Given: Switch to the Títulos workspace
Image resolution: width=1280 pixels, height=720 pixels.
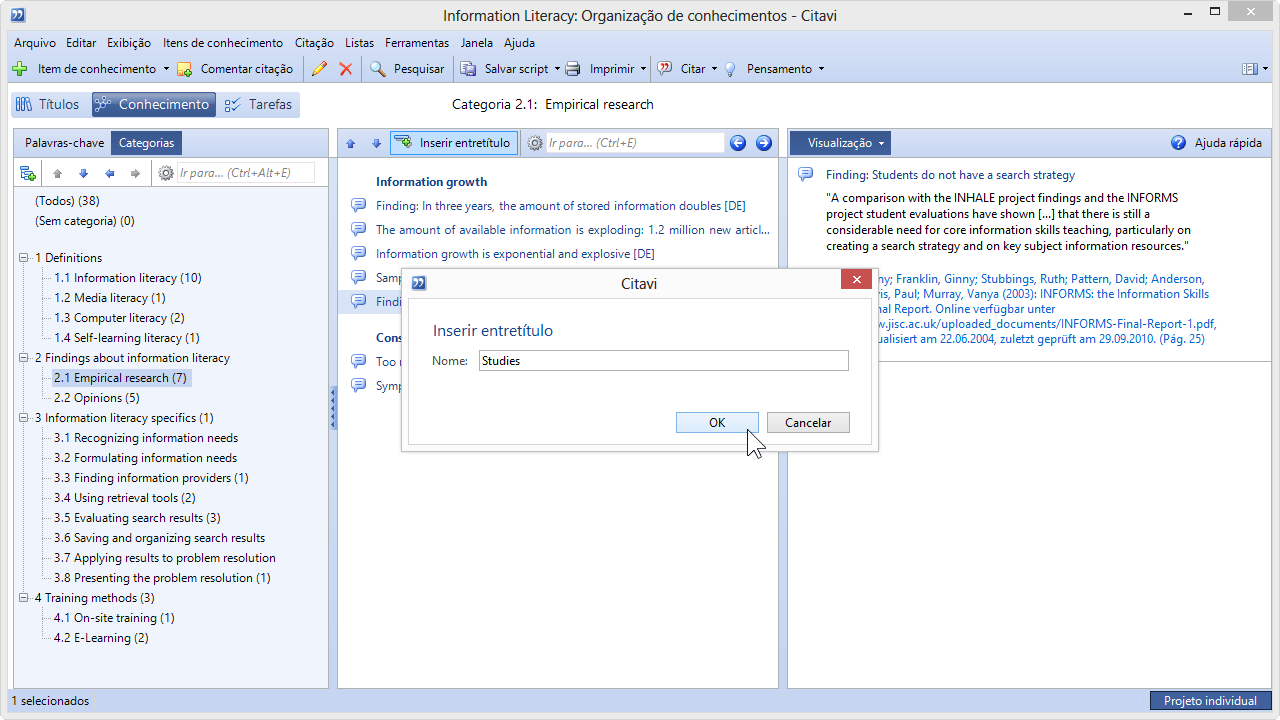Looking at the screenshot, I should (x=48, y=104).
